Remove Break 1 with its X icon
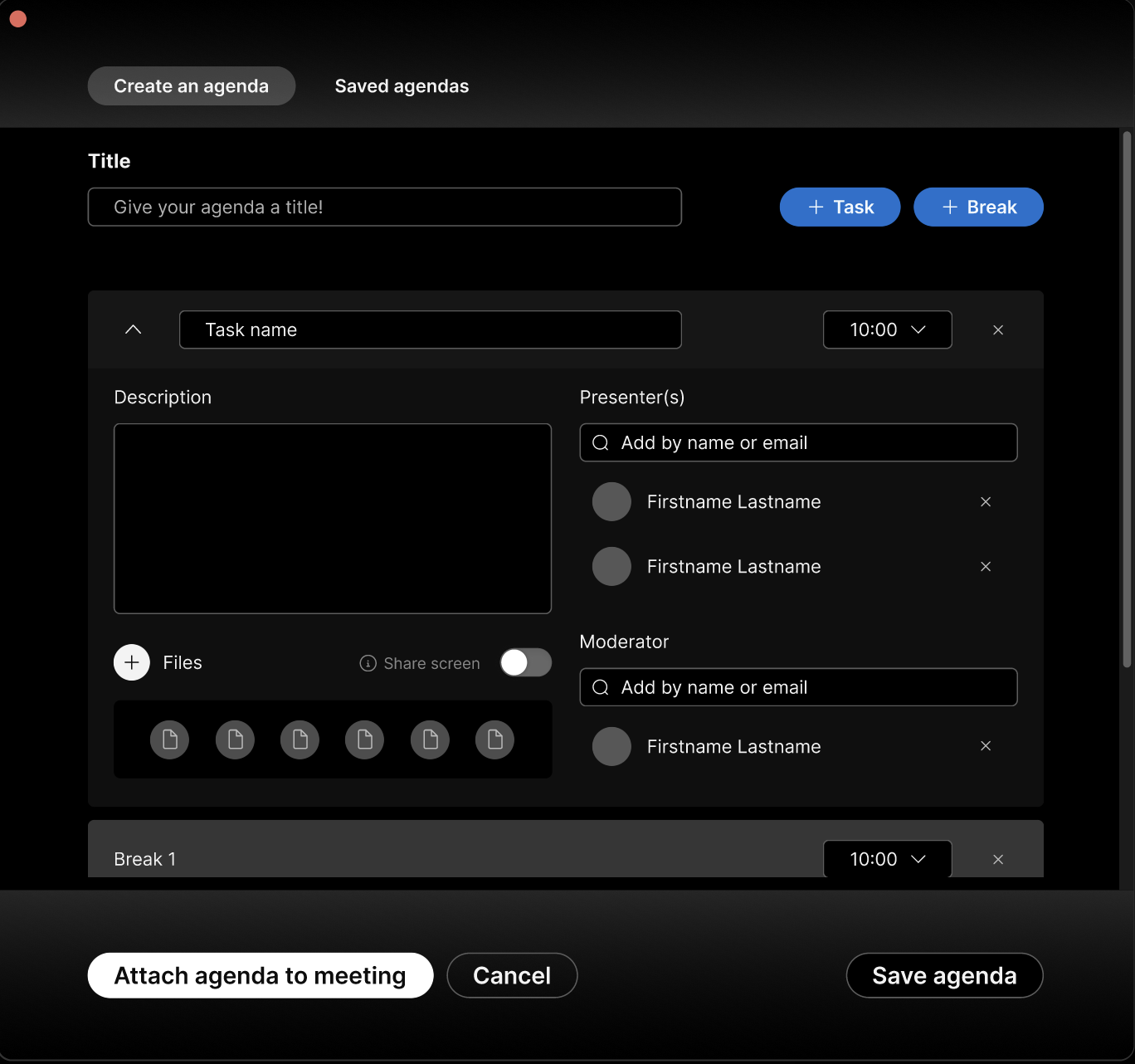 [998, 859]
